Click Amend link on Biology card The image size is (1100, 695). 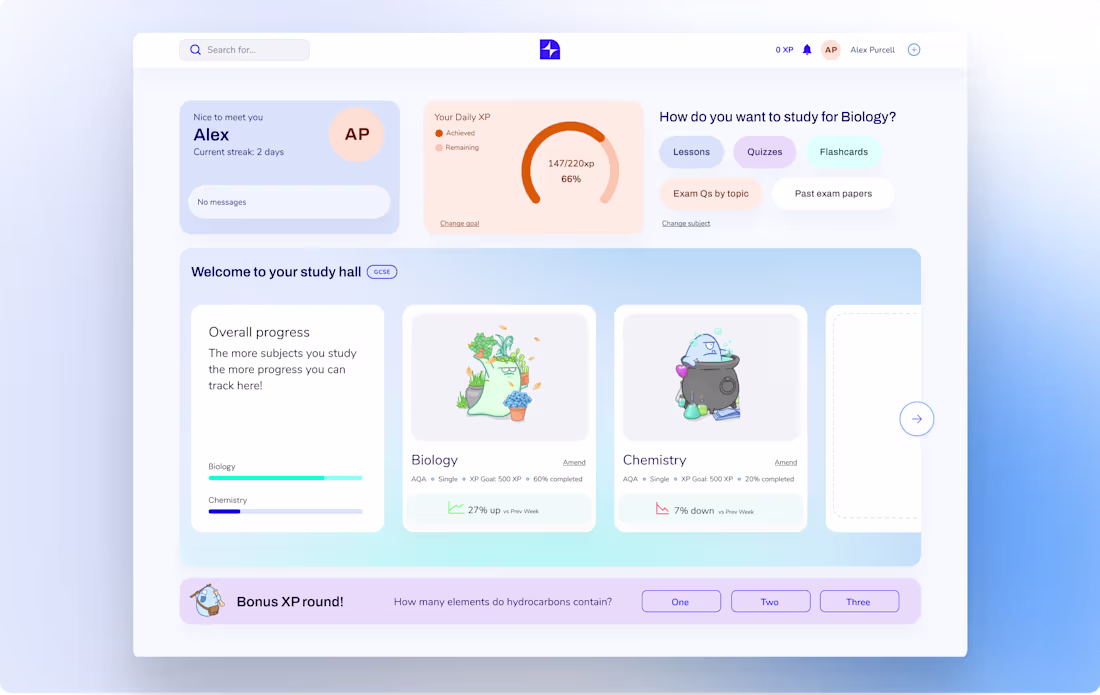(x=574, y=462)
